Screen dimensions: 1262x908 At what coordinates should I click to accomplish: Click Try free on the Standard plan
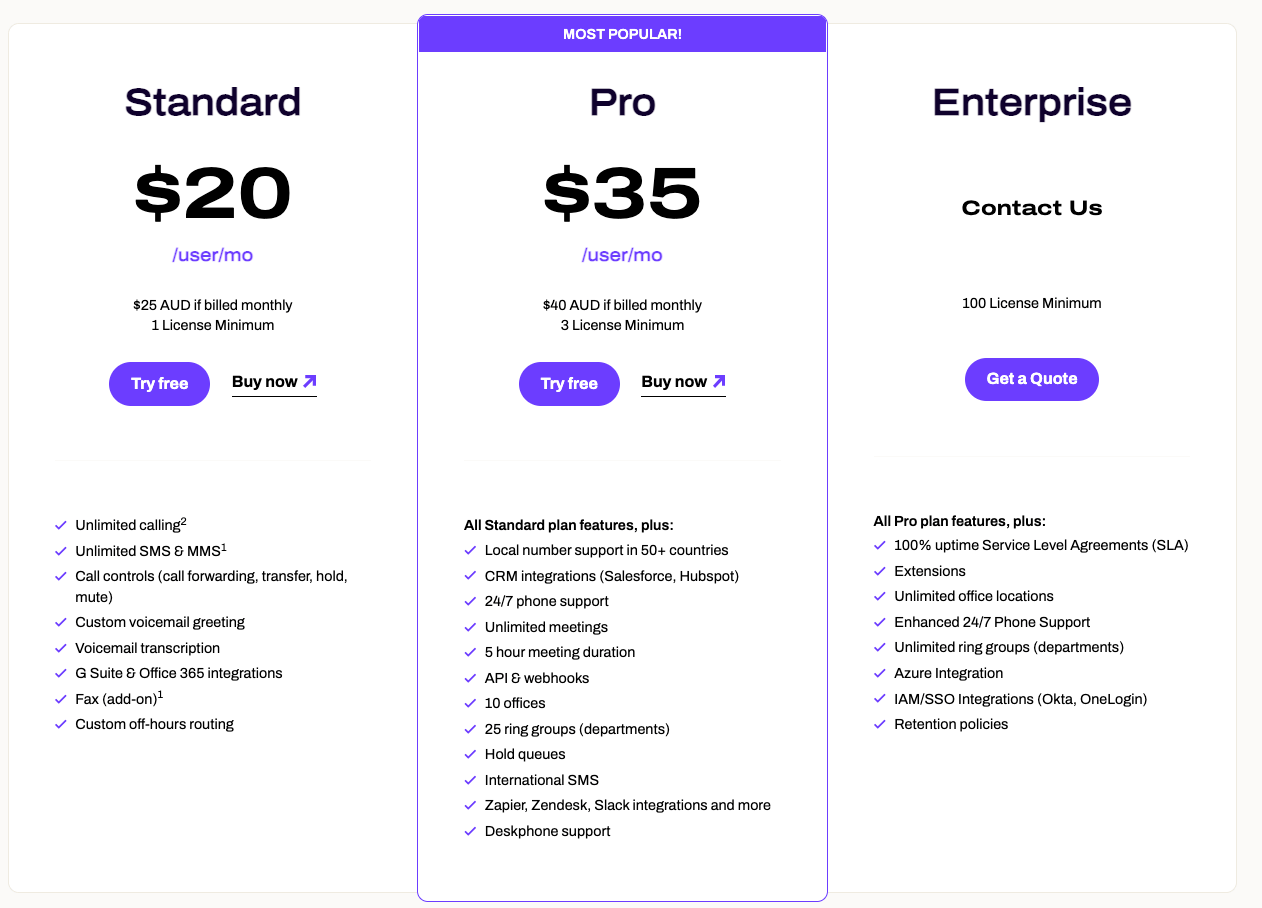pos(159,383)
